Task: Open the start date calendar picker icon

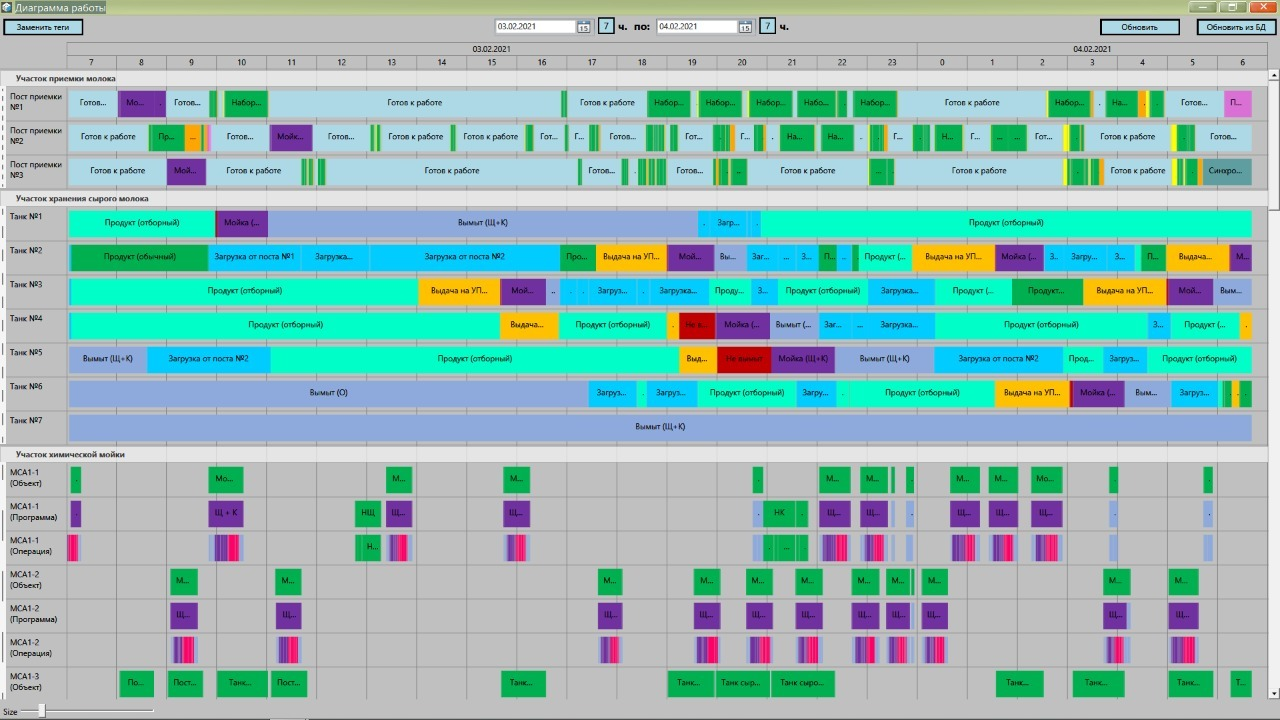Action: click(584, 27)
